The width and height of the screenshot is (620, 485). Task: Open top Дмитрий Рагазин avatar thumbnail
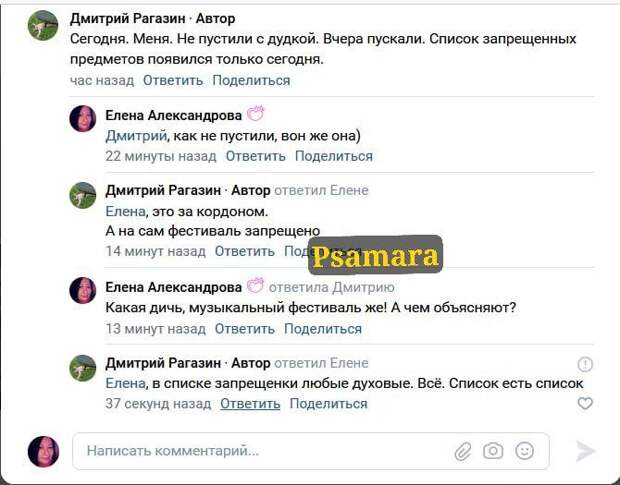pyautogui.click(x=43, y=26)
